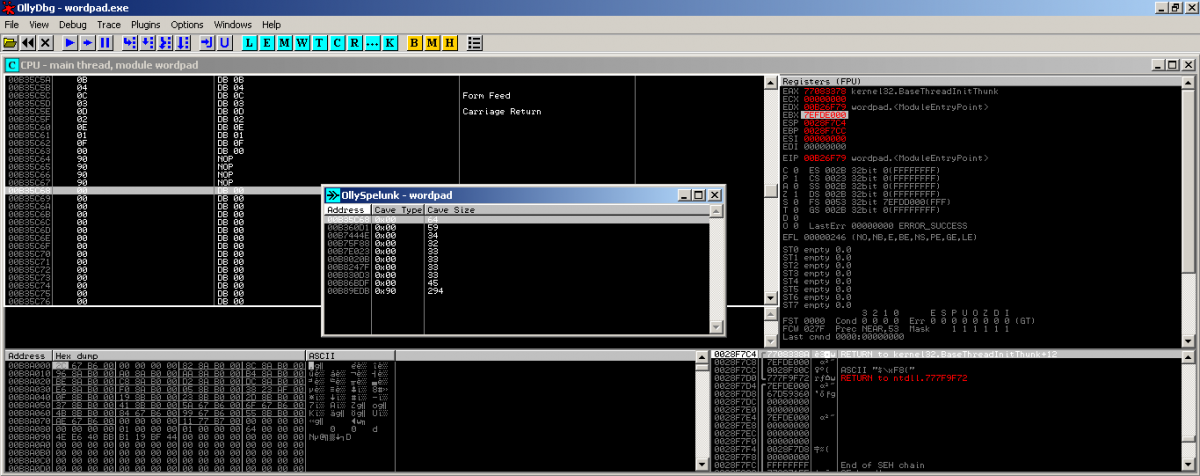Image resolution: width=1200 pixels, height=476 pixels.
Task: Select the EBX register value 7EFDE000
Action: pos(823,115)
